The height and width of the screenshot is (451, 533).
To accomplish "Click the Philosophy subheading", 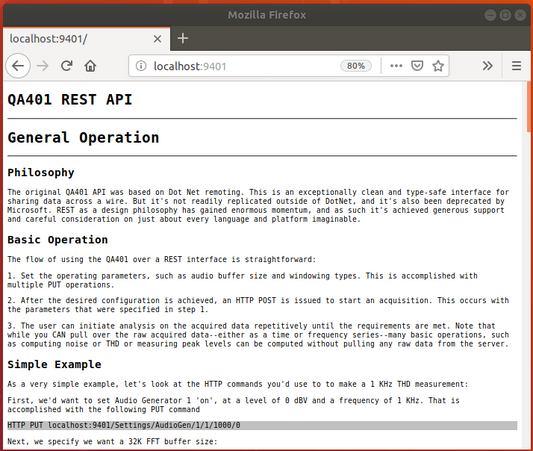I will coord(41,172).
